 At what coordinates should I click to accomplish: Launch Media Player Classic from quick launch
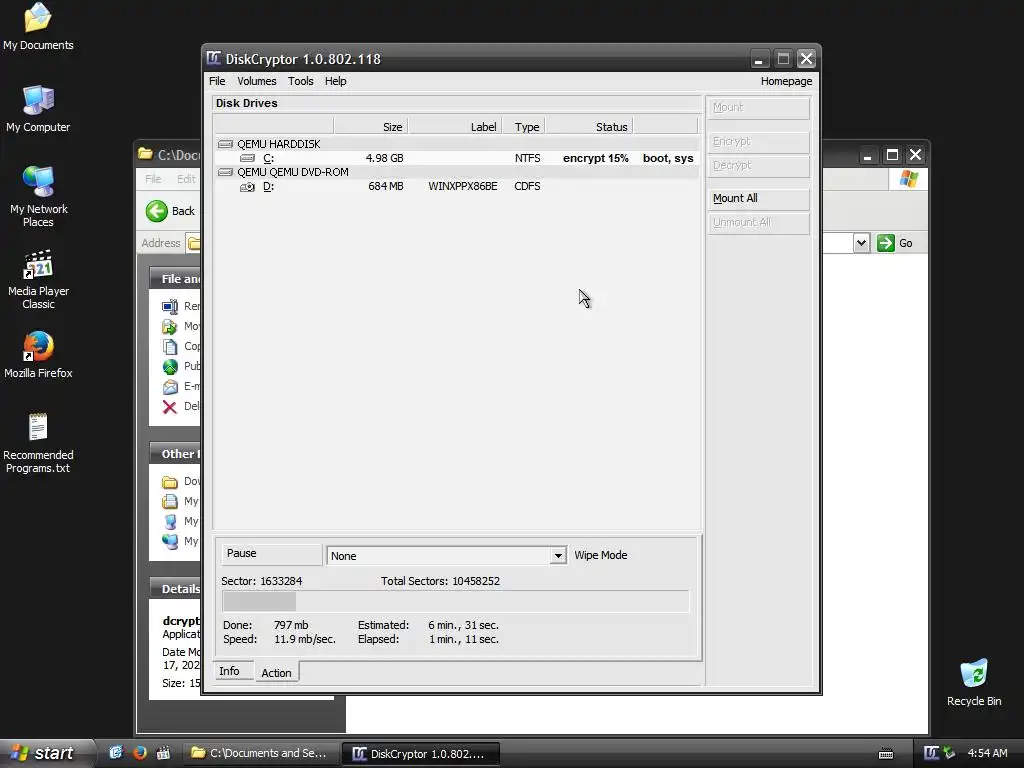[x=163, y=753]
